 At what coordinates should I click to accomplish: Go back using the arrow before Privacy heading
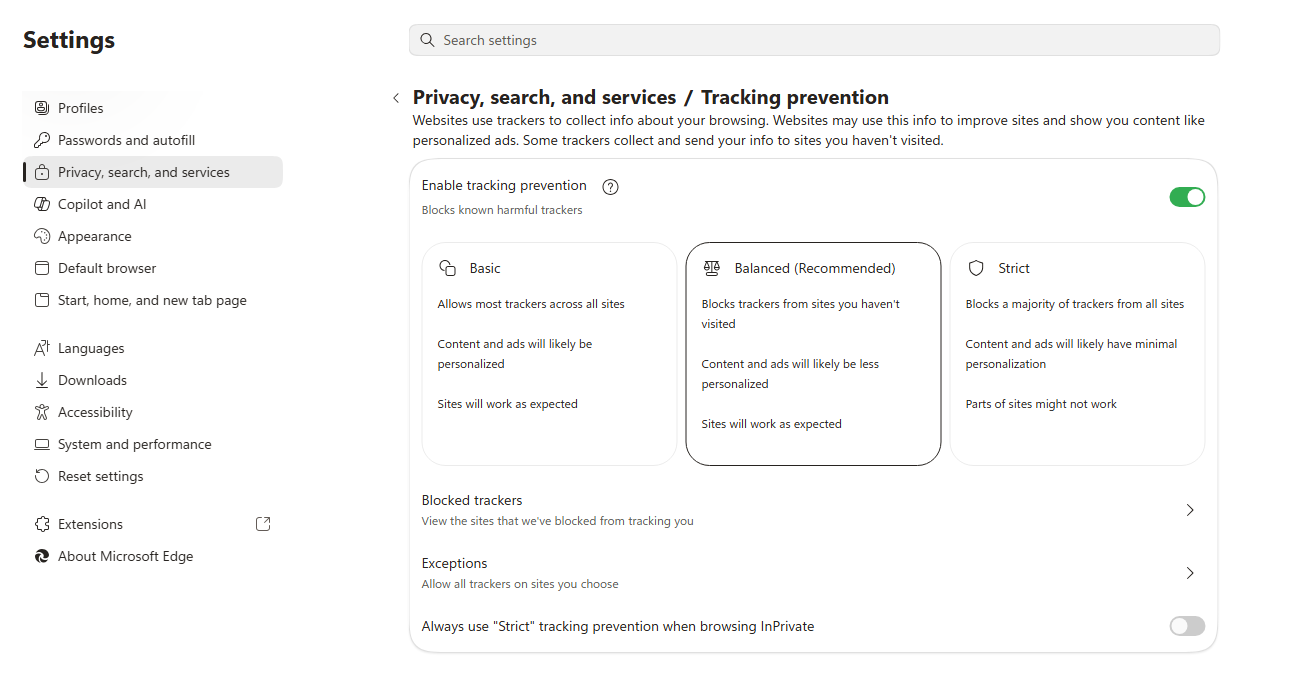[x=396, y=98]
